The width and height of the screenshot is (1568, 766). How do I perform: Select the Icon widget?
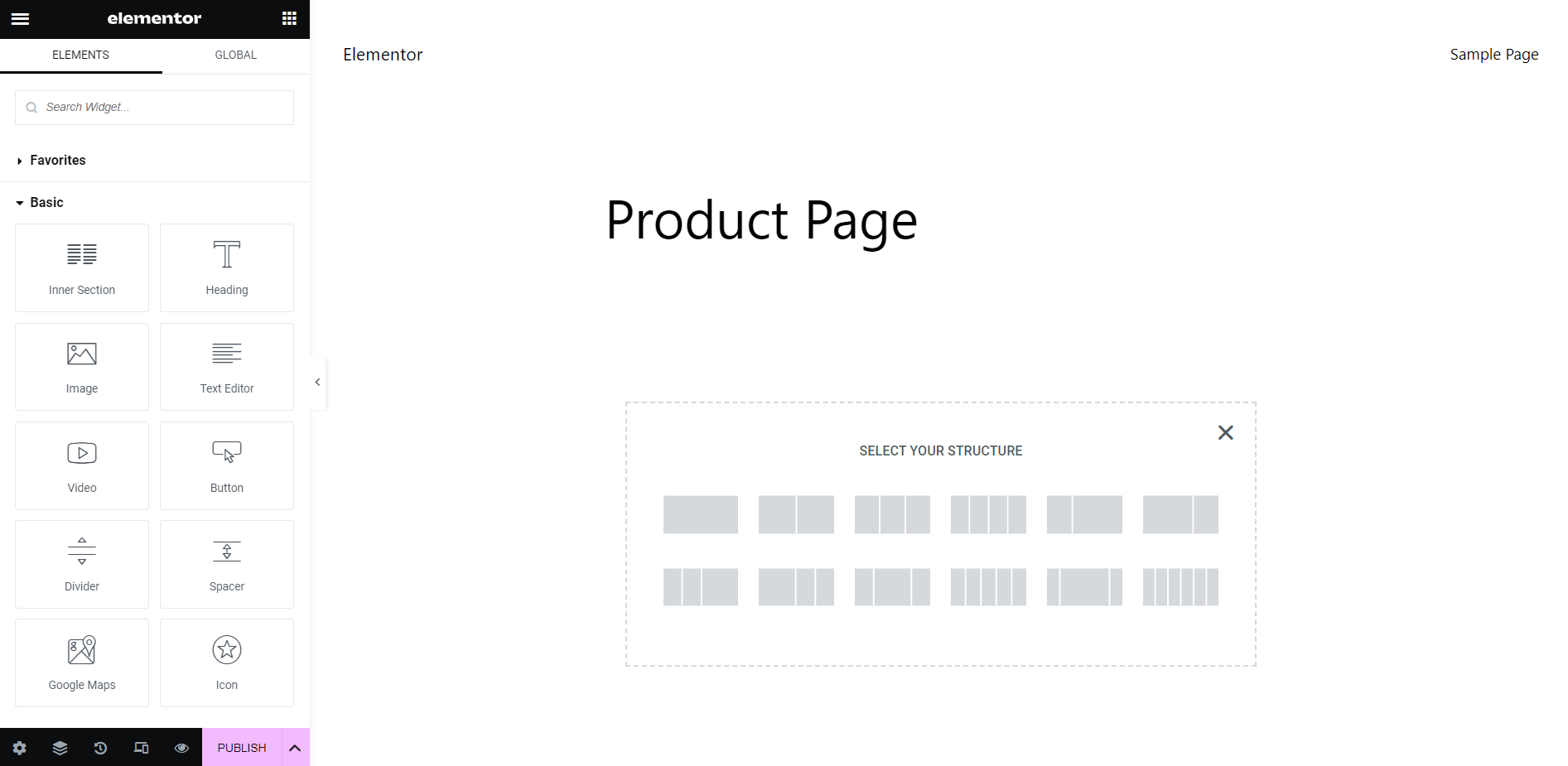pos(227,662)
